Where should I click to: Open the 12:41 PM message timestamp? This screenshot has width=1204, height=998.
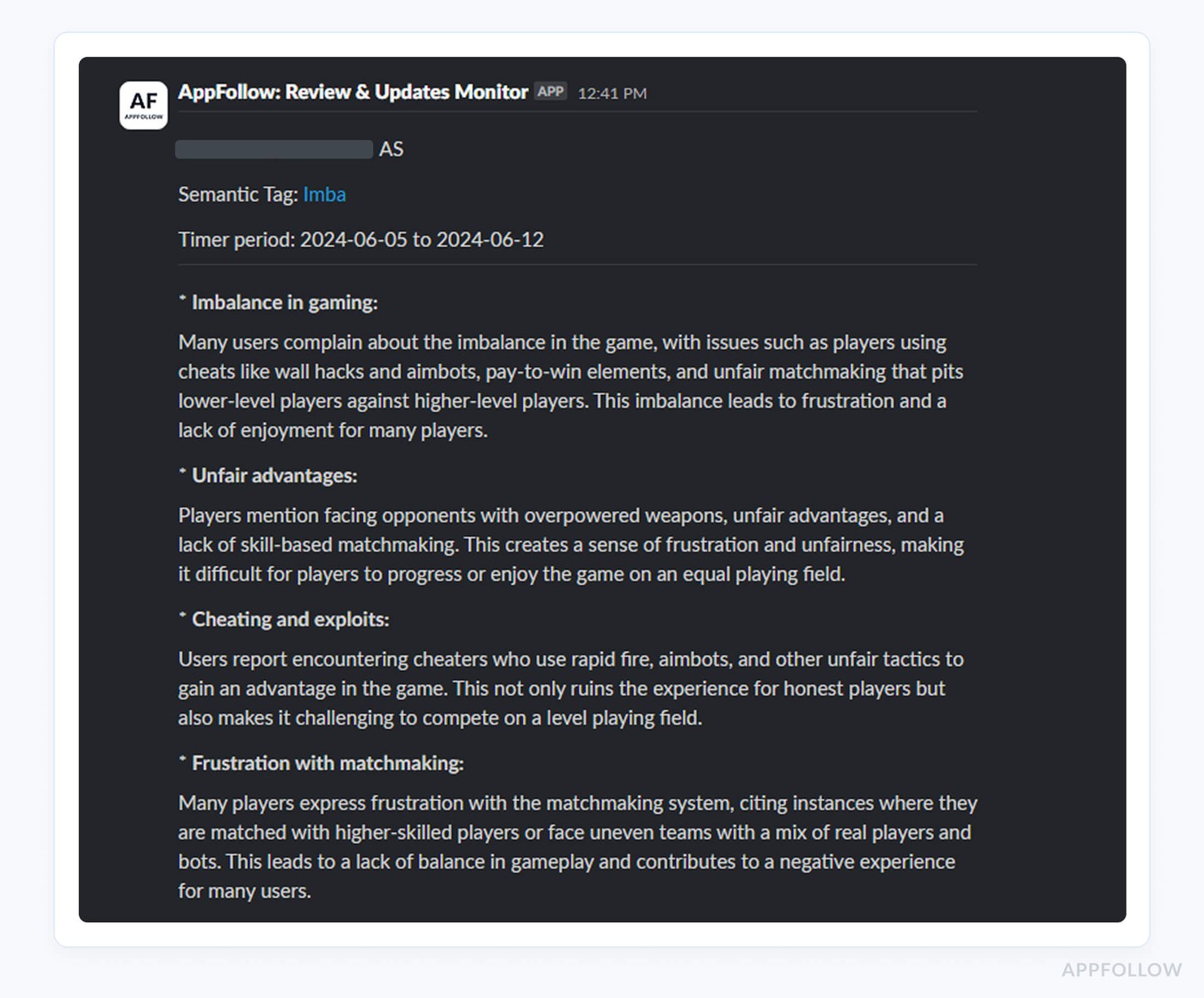point(612,93)
